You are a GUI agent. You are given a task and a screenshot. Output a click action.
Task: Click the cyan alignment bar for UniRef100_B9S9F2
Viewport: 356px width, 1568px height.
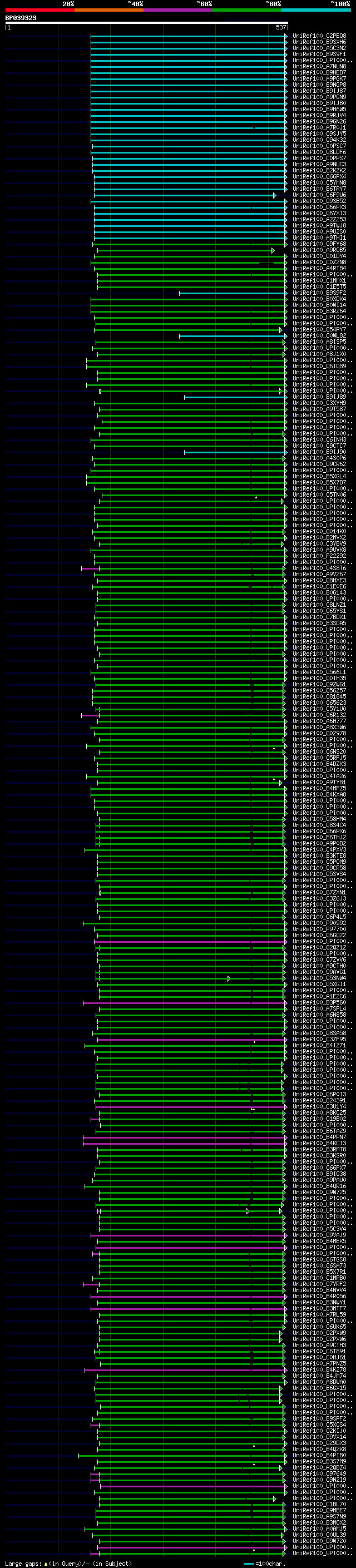(233, 293)
